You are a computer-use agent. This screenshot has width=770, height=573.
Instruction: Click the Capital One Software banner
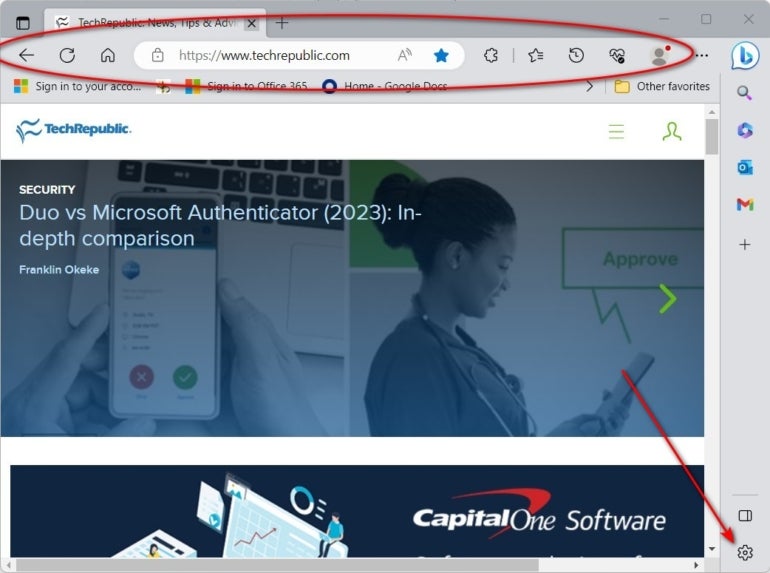pyautogui.click(x=357, y=511)
